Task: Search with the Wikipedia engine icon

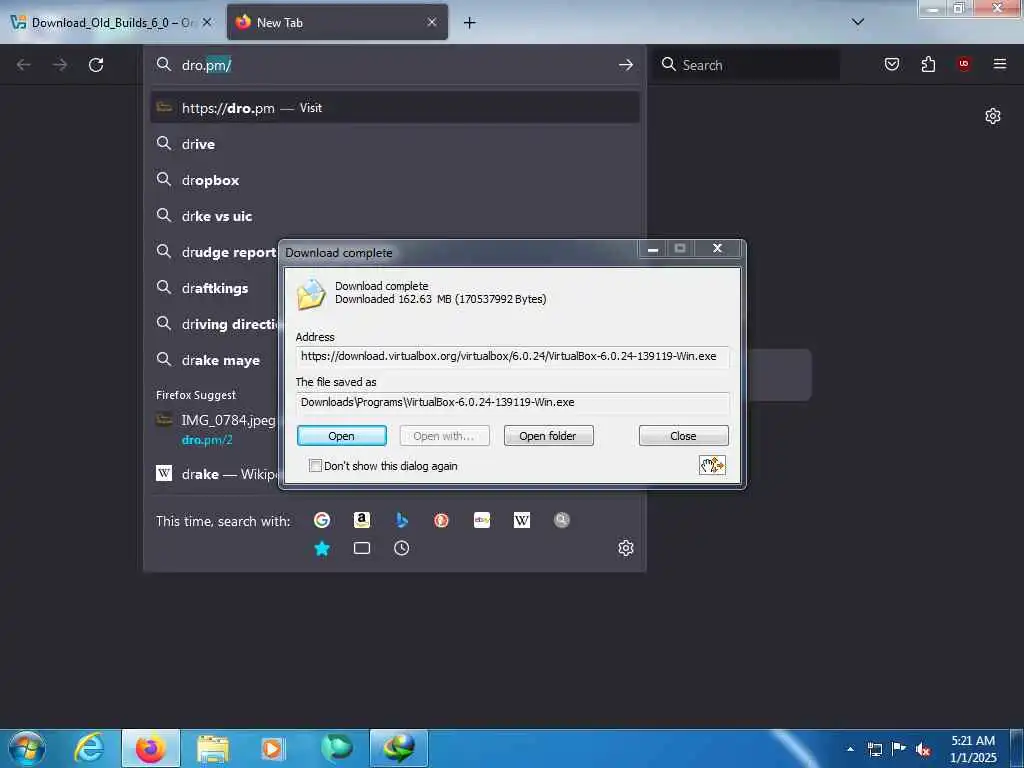Action: [522, 520]
